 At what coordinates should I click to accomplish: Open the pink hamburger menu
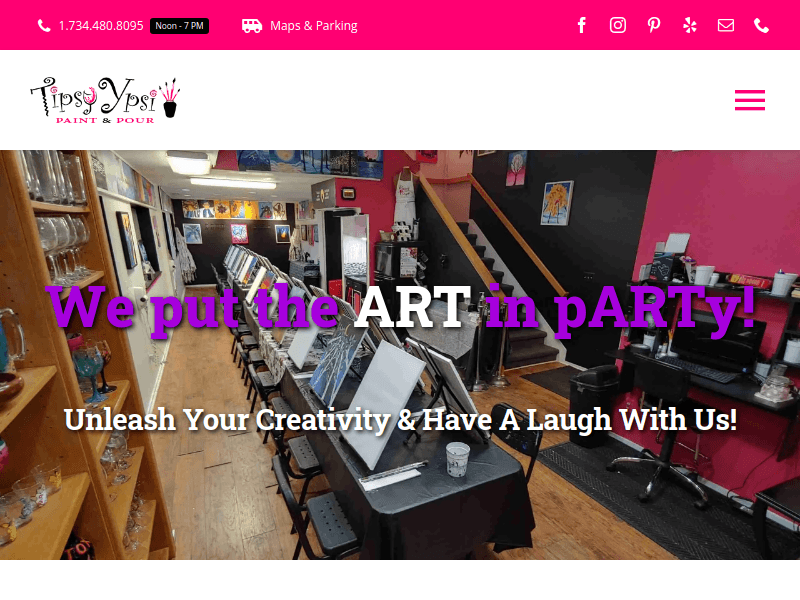click(x=749, y=100)
